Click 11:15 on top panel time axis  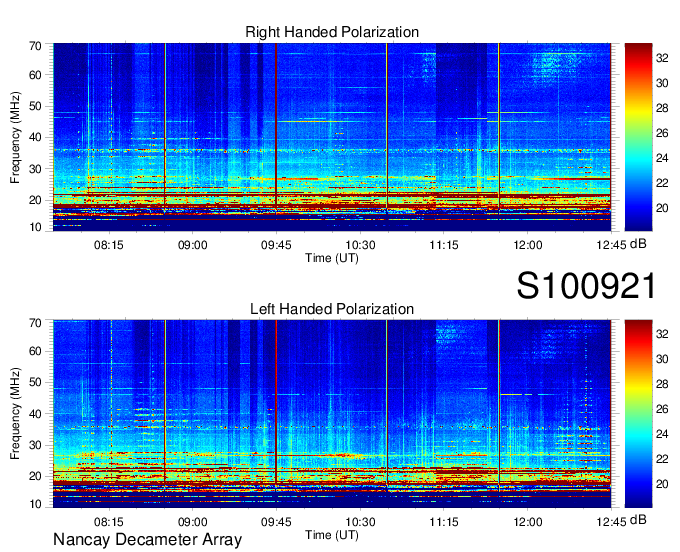[444, 245]
